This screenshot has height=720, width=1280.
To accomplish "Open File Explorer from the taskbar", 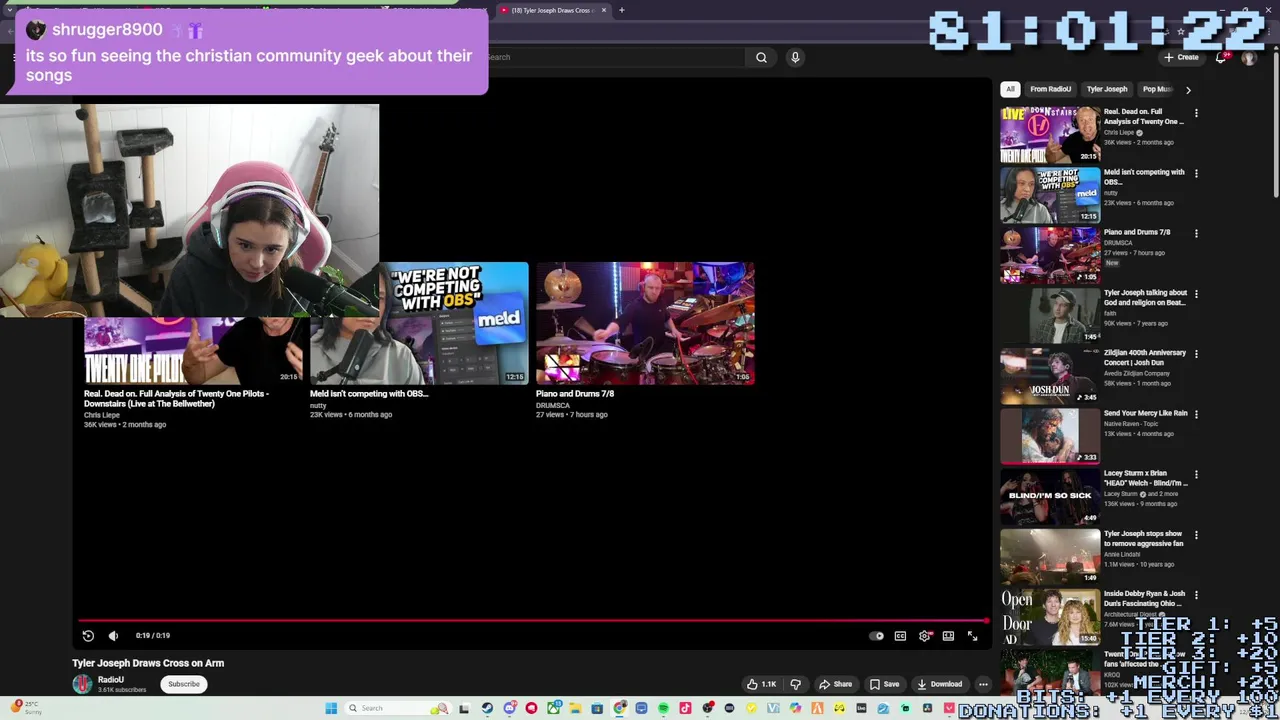I will click(575, 708).
